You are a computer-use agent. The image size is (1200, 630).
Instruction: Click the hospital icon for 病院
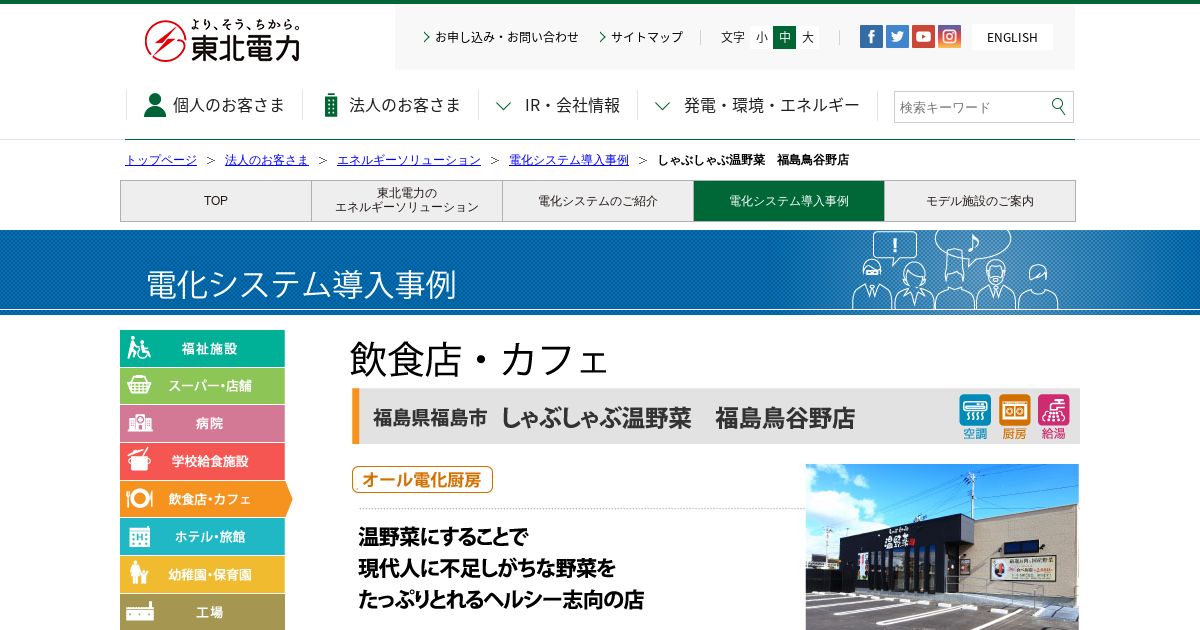pyautogui.click(x=139, y=423)
